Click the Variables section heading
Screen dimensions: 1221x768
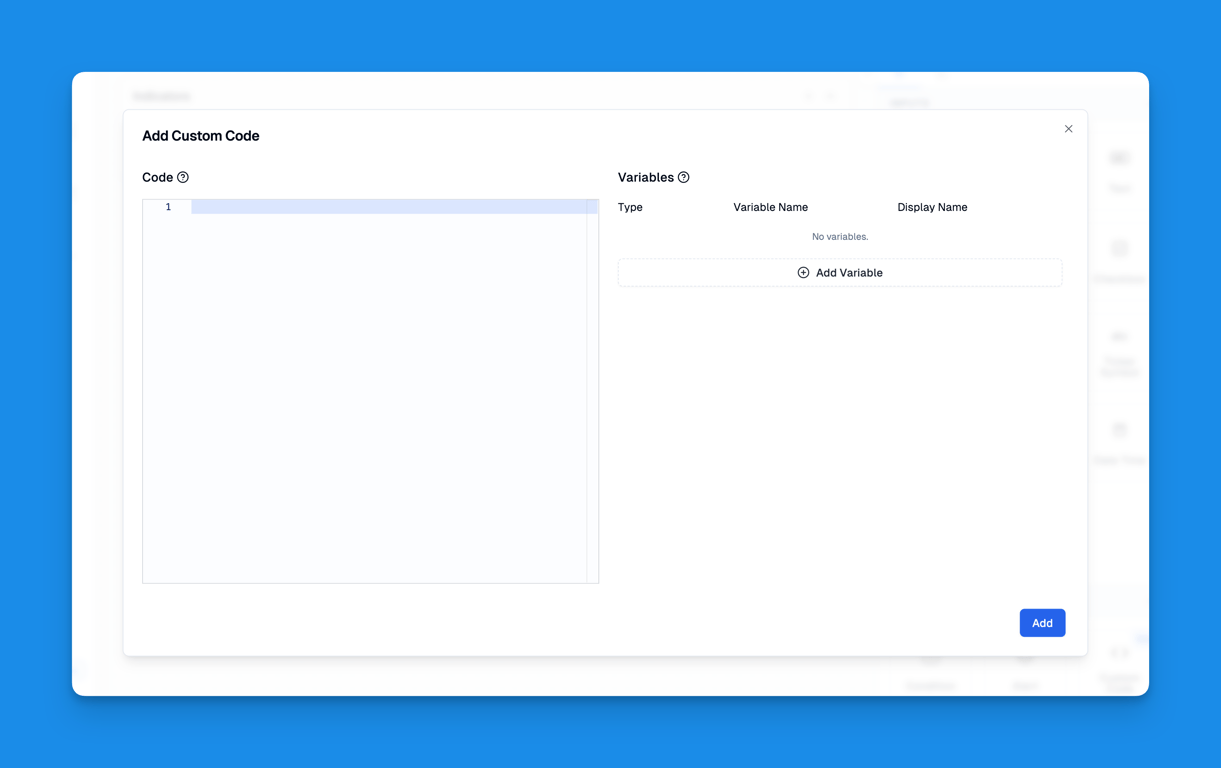pos(645,177)
